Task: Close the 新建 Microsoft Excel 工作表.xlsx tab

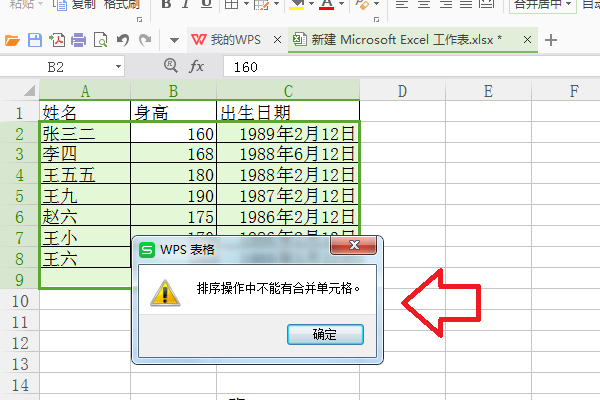Action: pyautogui.click(x=527, y=39)
